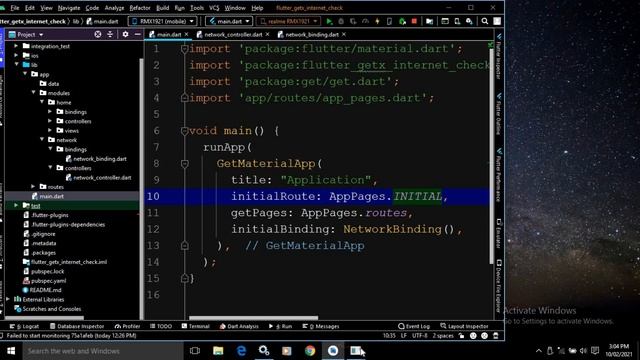Open Project view selector dropdown
This screenshot has height=360, width=640.
26,34
